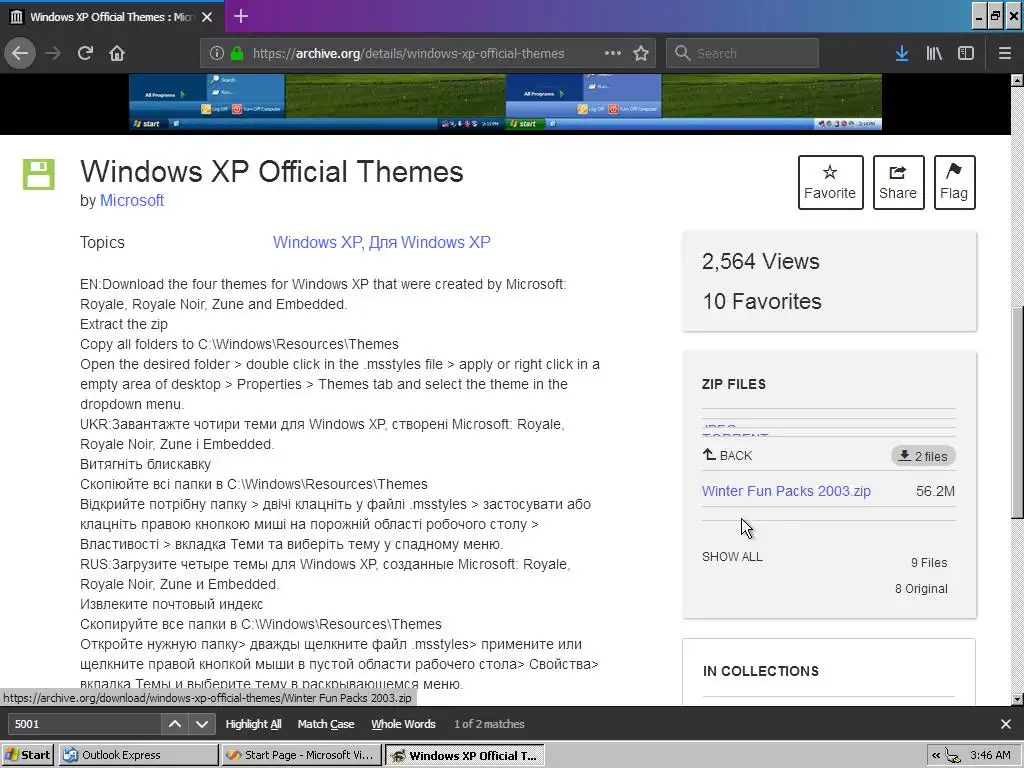Open the Windows XP topic link
Screen dimensions: 1024x768
[317, 242]
